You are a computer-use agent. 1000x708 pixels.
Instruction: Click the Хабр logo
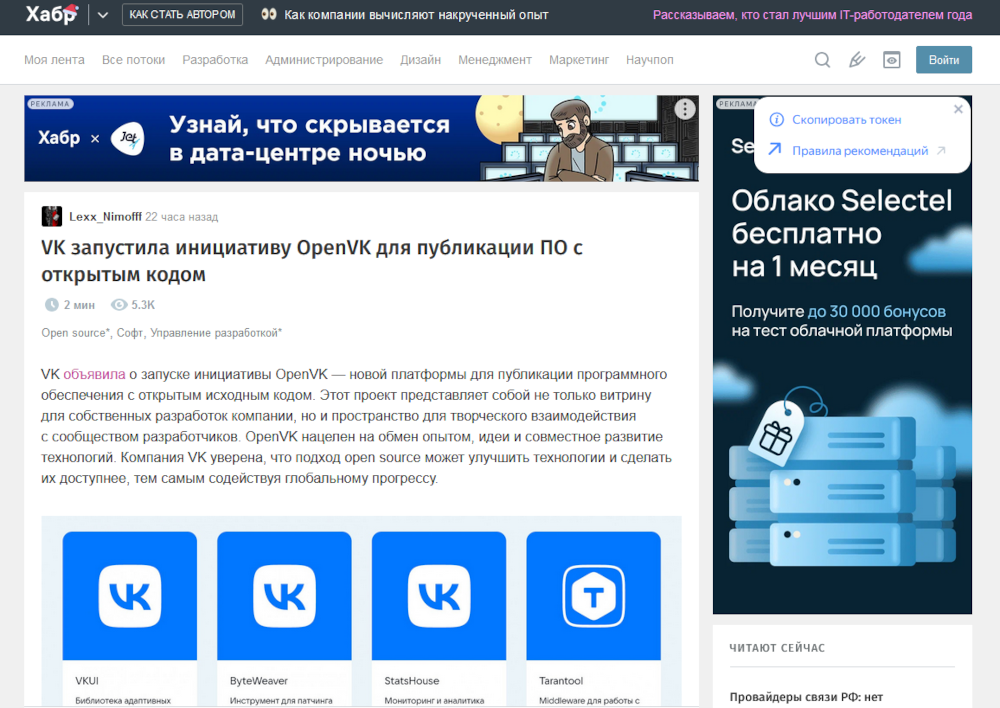51,15
